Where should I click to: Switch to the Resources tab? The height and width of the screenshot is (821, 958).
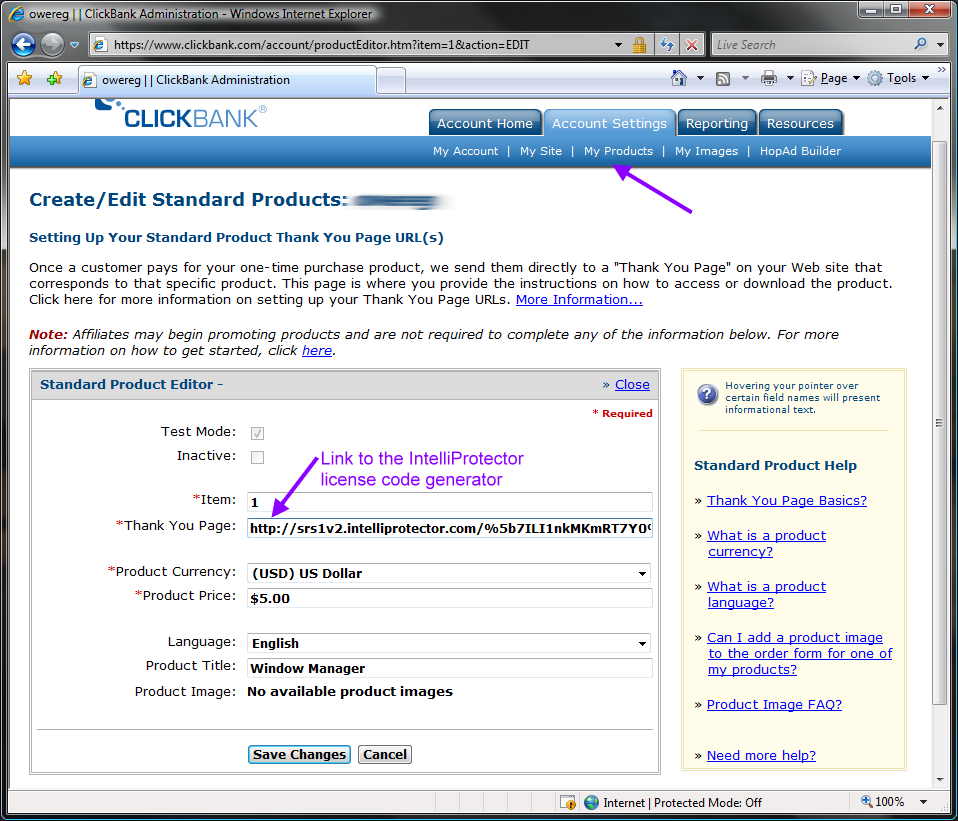(x=800, y=123)
